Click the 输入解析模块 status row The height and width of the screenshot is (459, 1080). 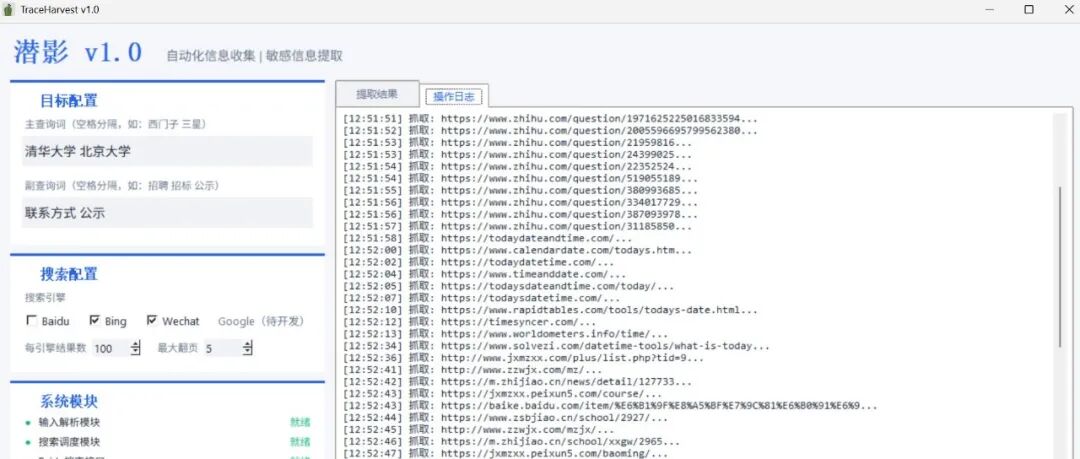(167, 422)
